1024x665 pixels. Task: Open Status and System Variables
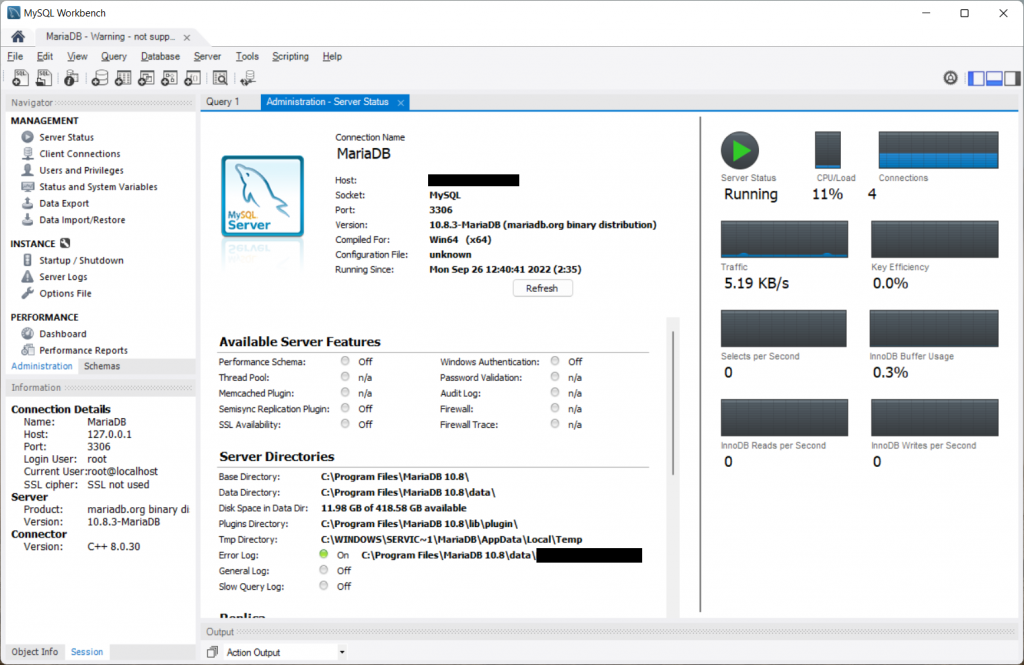click(98, 187)
